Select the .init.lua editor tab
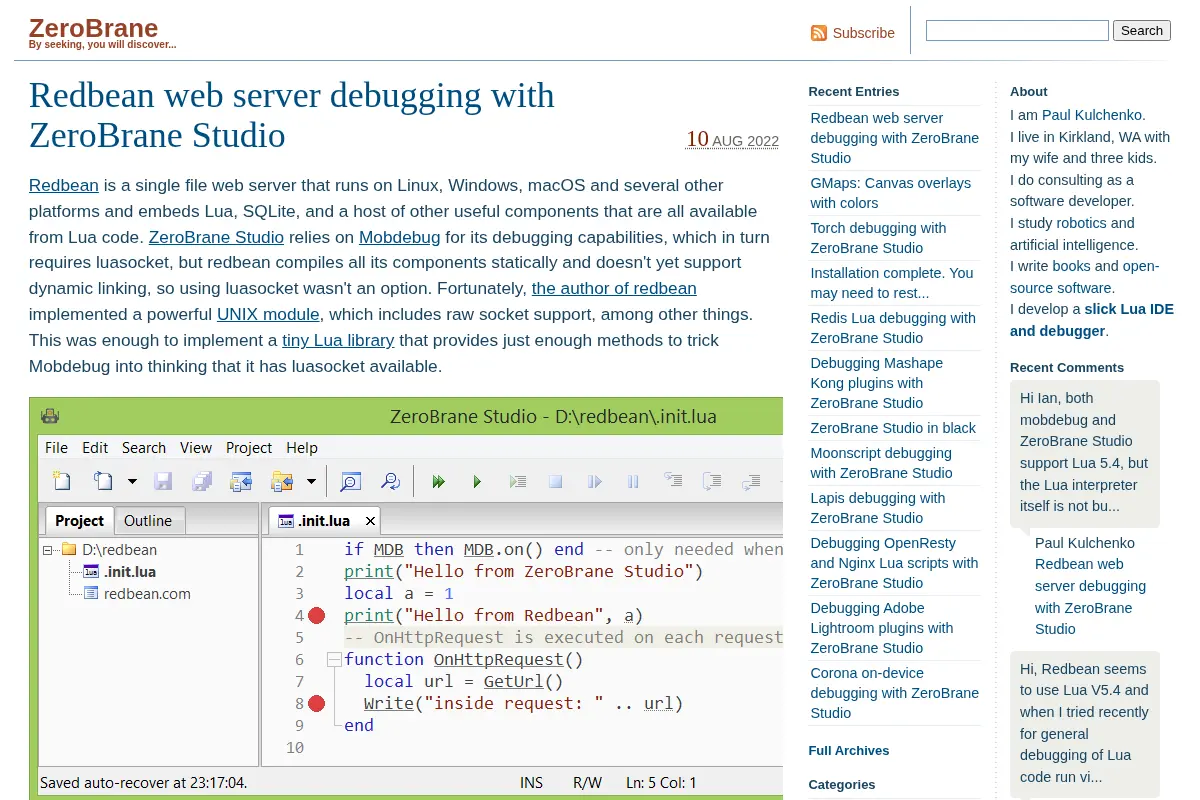Image resolution: width=1200 pixels, height=800 pixels. coord(325,520)
